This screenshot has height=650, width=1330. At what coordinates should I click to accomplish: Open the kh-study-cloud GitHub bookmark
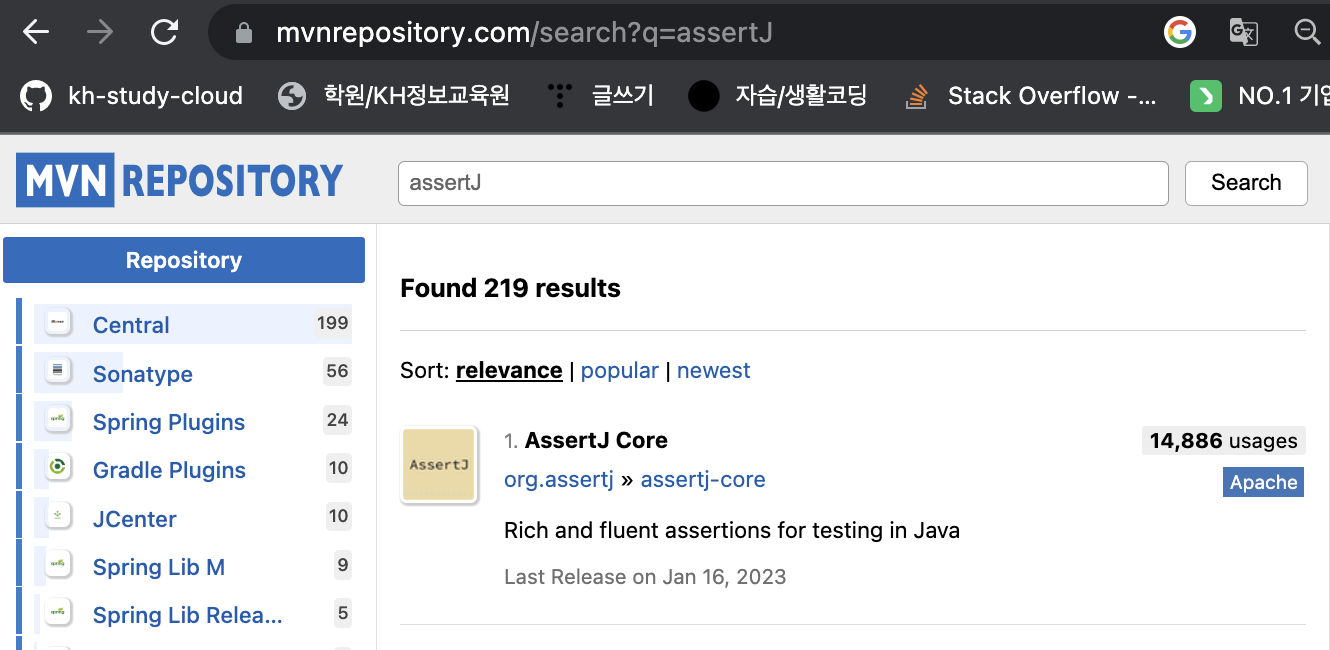131,96
